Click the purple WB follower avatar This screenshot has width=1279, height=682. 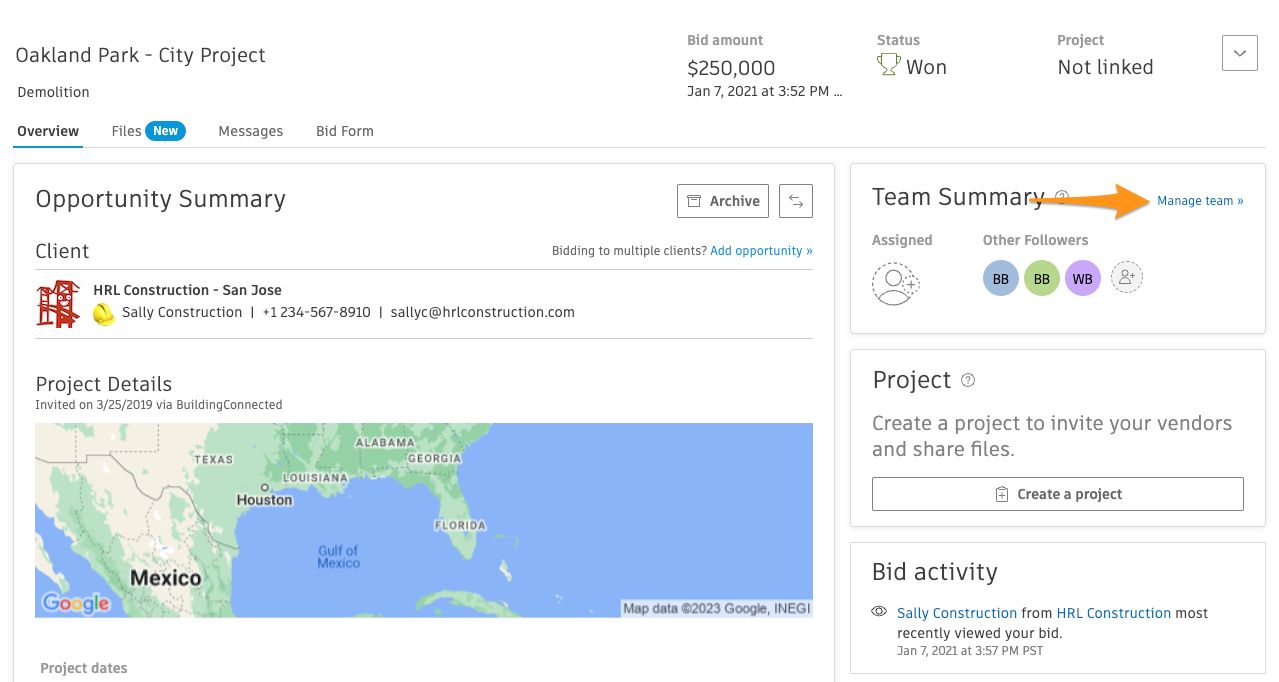[1082, 279]
